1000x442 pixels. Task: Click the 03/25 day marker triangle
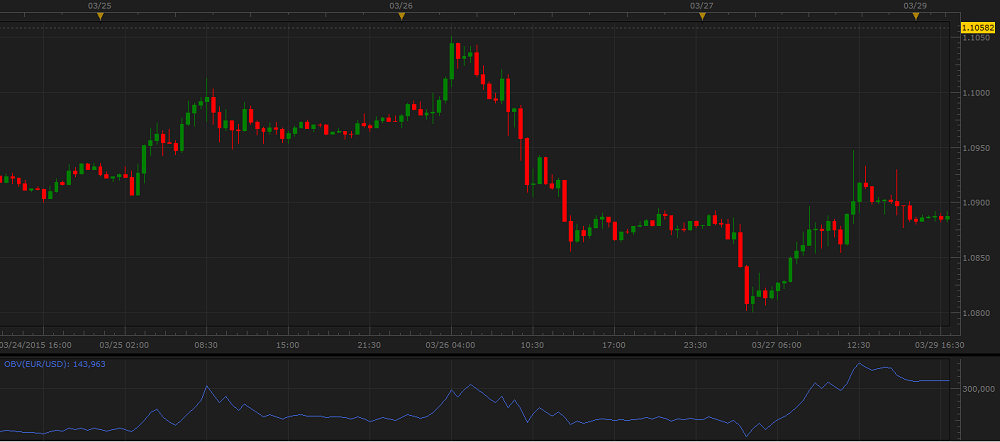click(x=100, y=17)
